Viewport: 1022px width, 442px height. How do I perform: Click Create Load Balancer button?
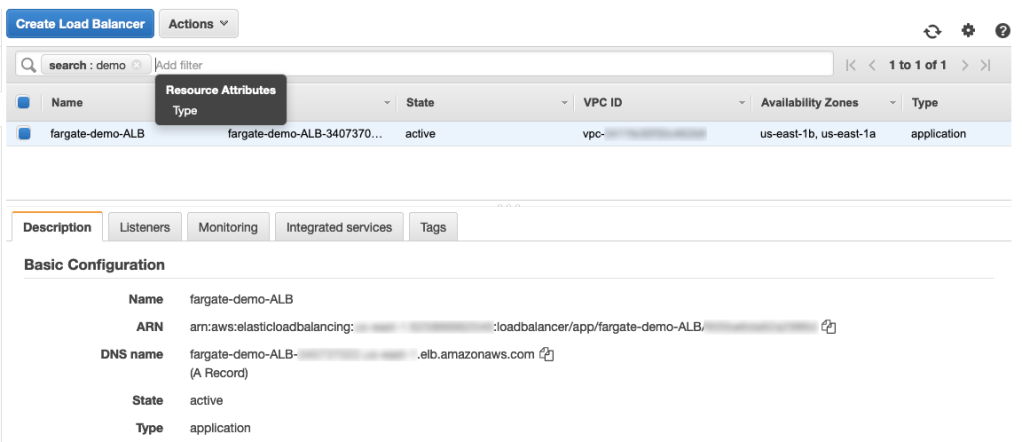point(79,23)
